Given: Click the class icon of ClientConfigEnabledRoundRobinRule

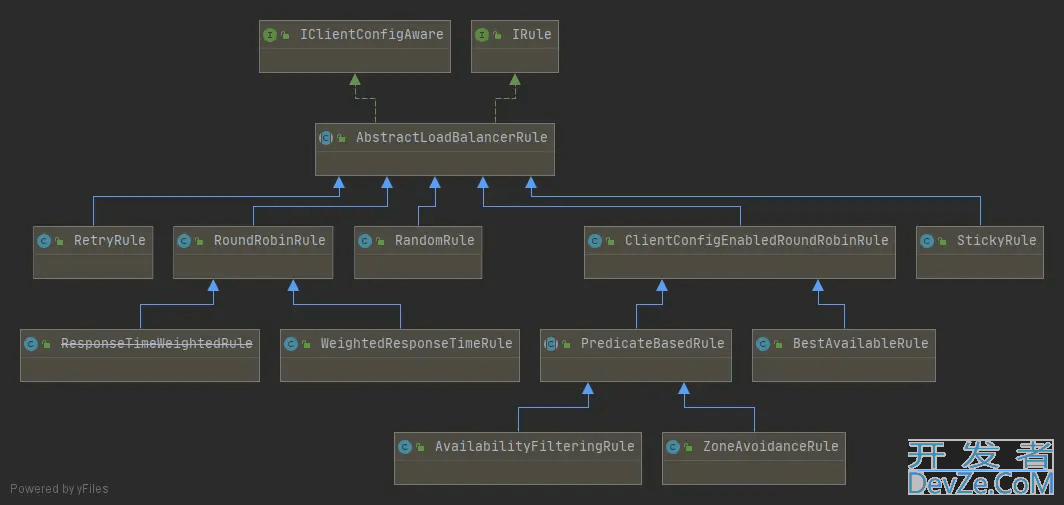Looking at the screenshot, I should [x=595, y=241].
